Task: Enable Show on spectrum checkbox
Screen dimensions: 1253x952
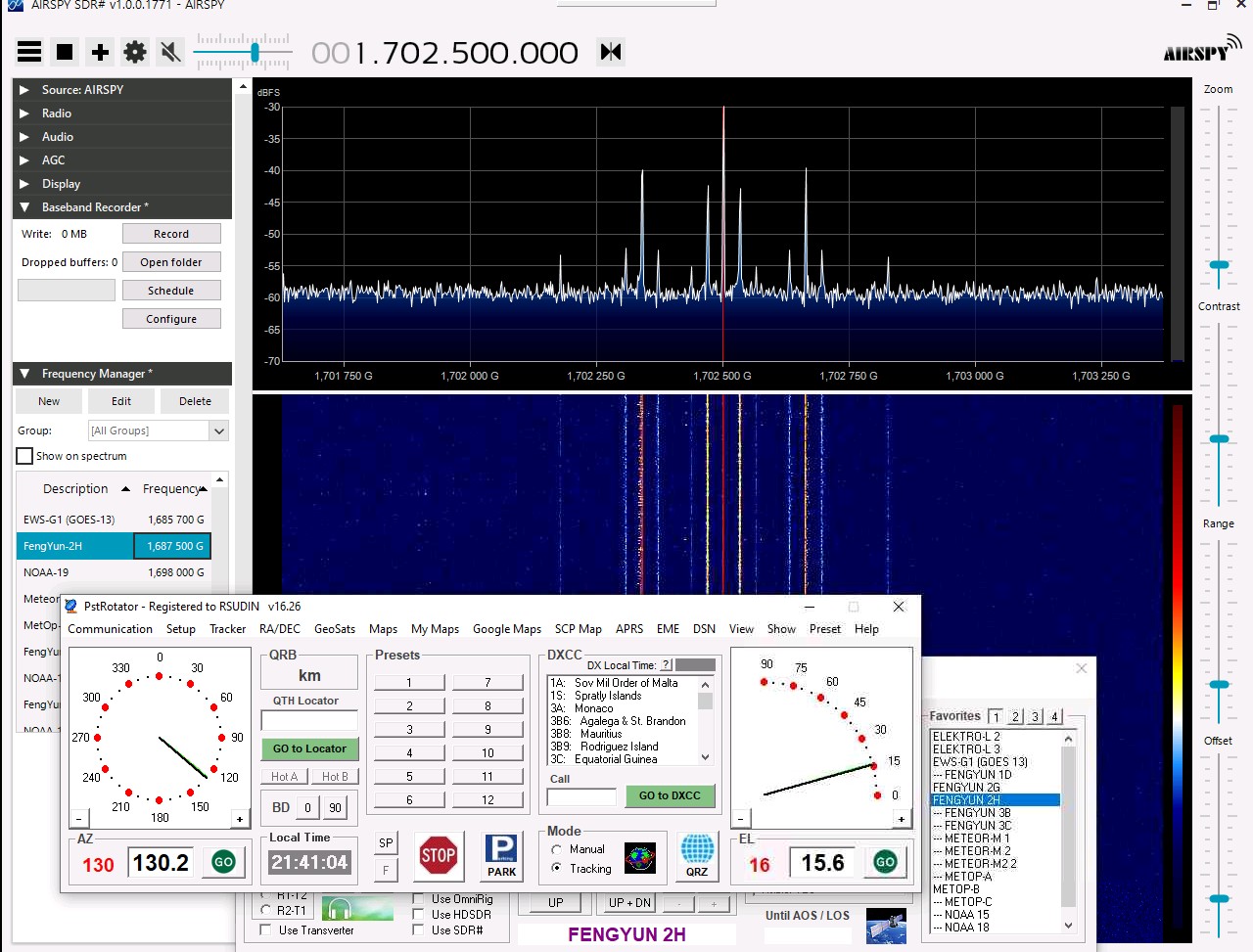Action: (24, 456)
